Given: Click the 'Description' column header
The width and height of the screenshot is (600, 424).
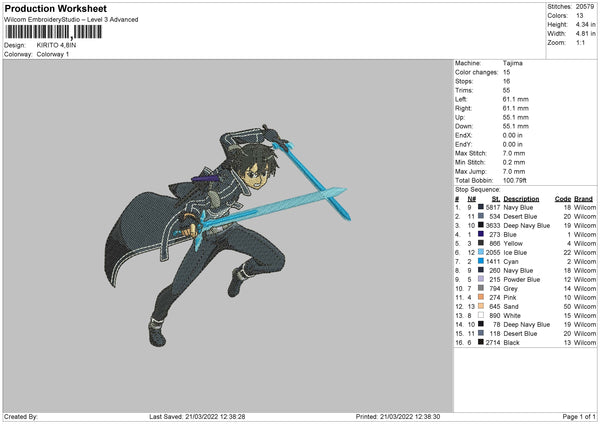Looking at the screenshot, I should pyautogui.click(x=521, y=199).
